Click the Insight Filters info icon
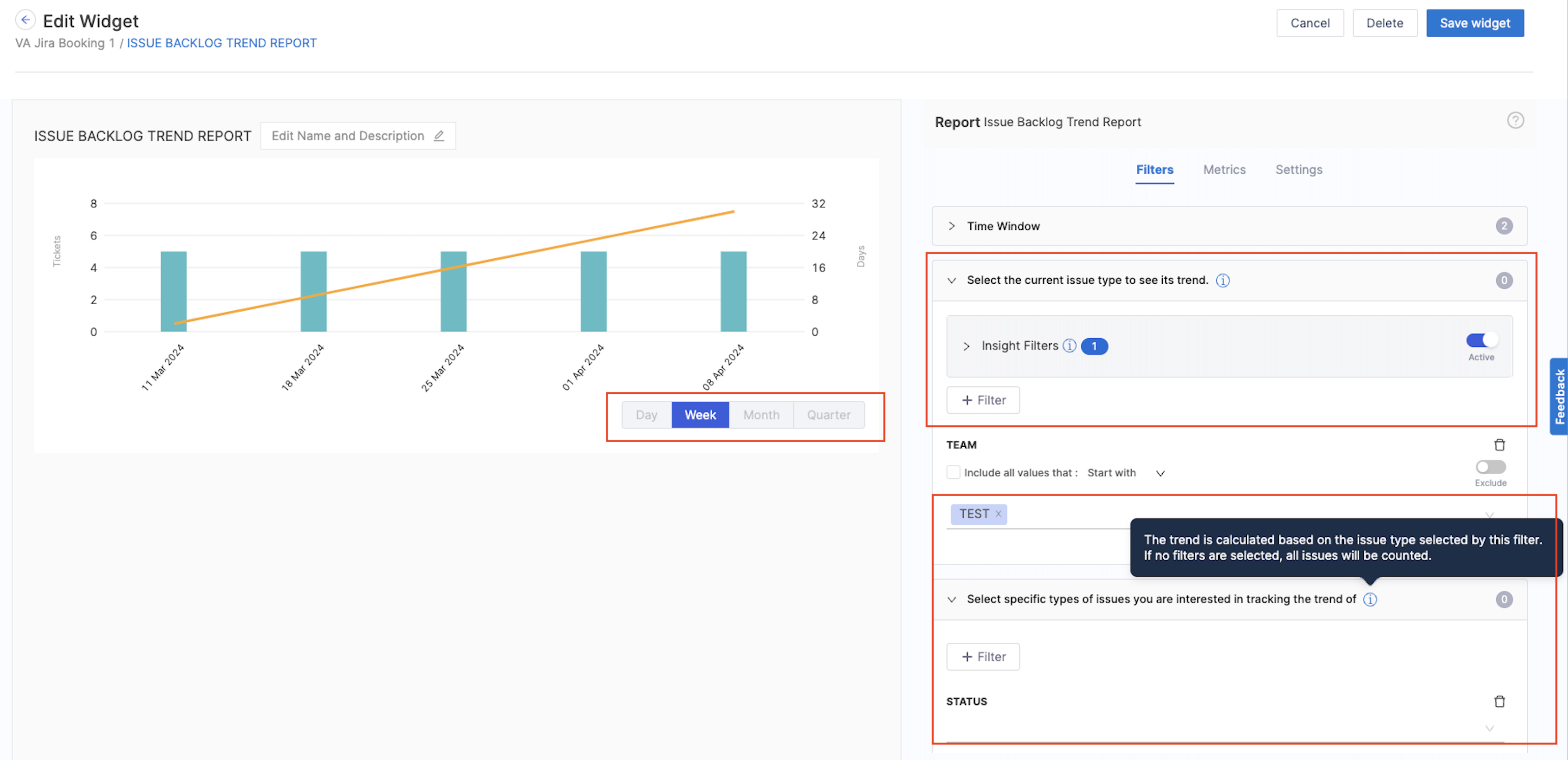 (x=1069, y=346)
